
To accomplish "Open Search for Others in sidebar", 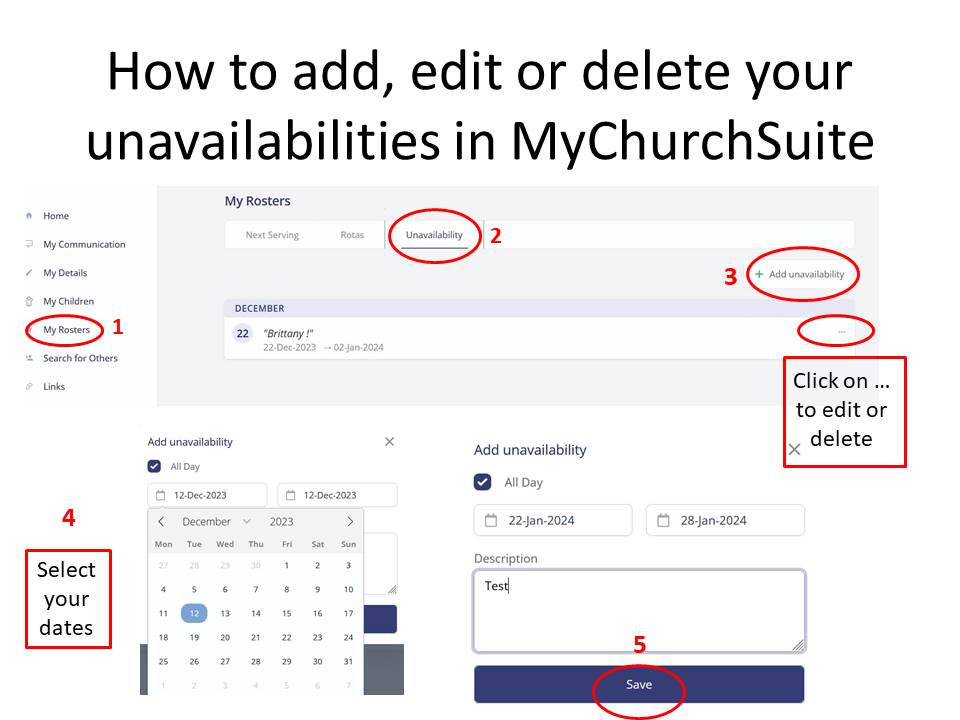I will click(80, 358).
